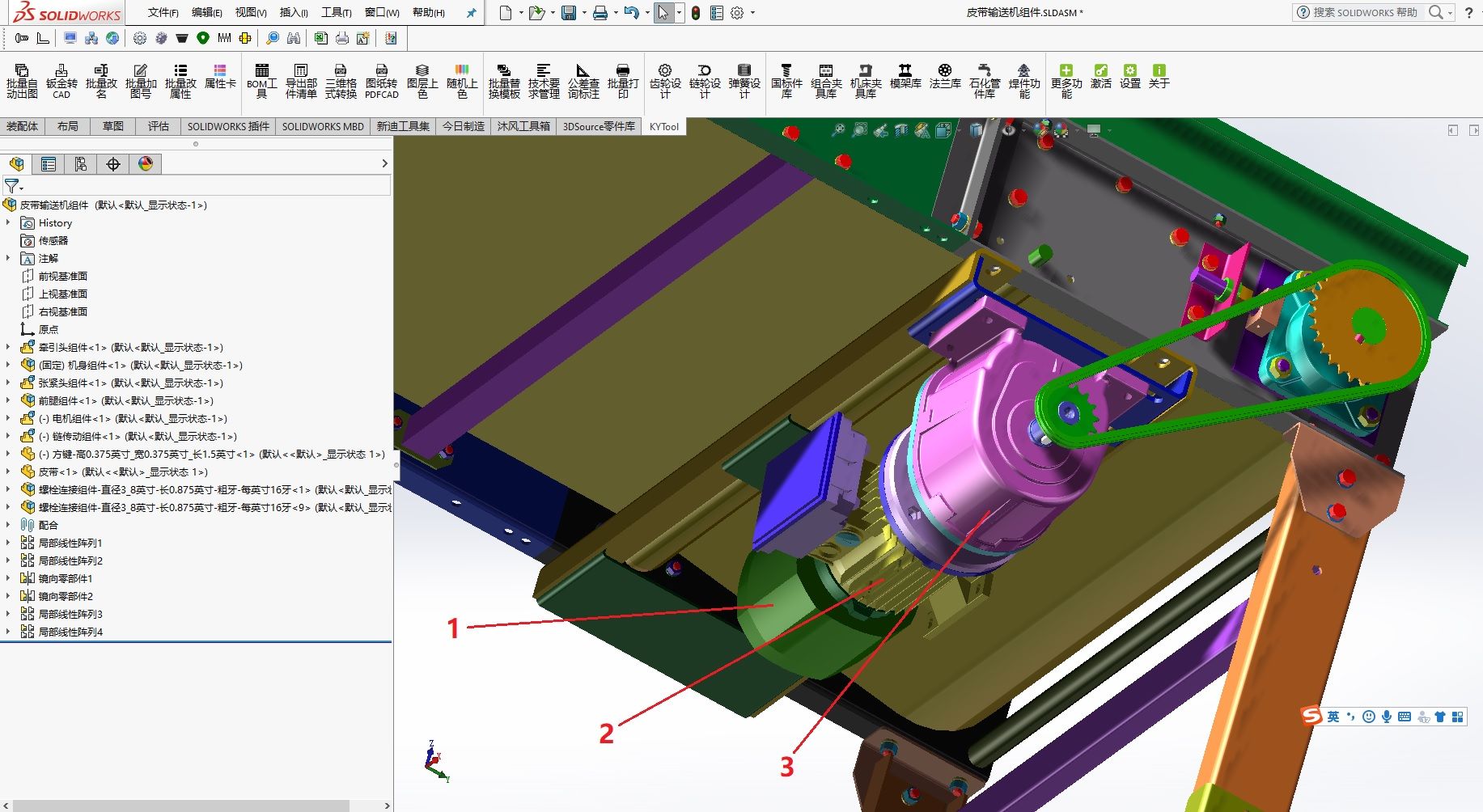Viewport: 1483px width, 812px height.
Task: Open the 帮助(H) menu
Action: tap(428, 12)
